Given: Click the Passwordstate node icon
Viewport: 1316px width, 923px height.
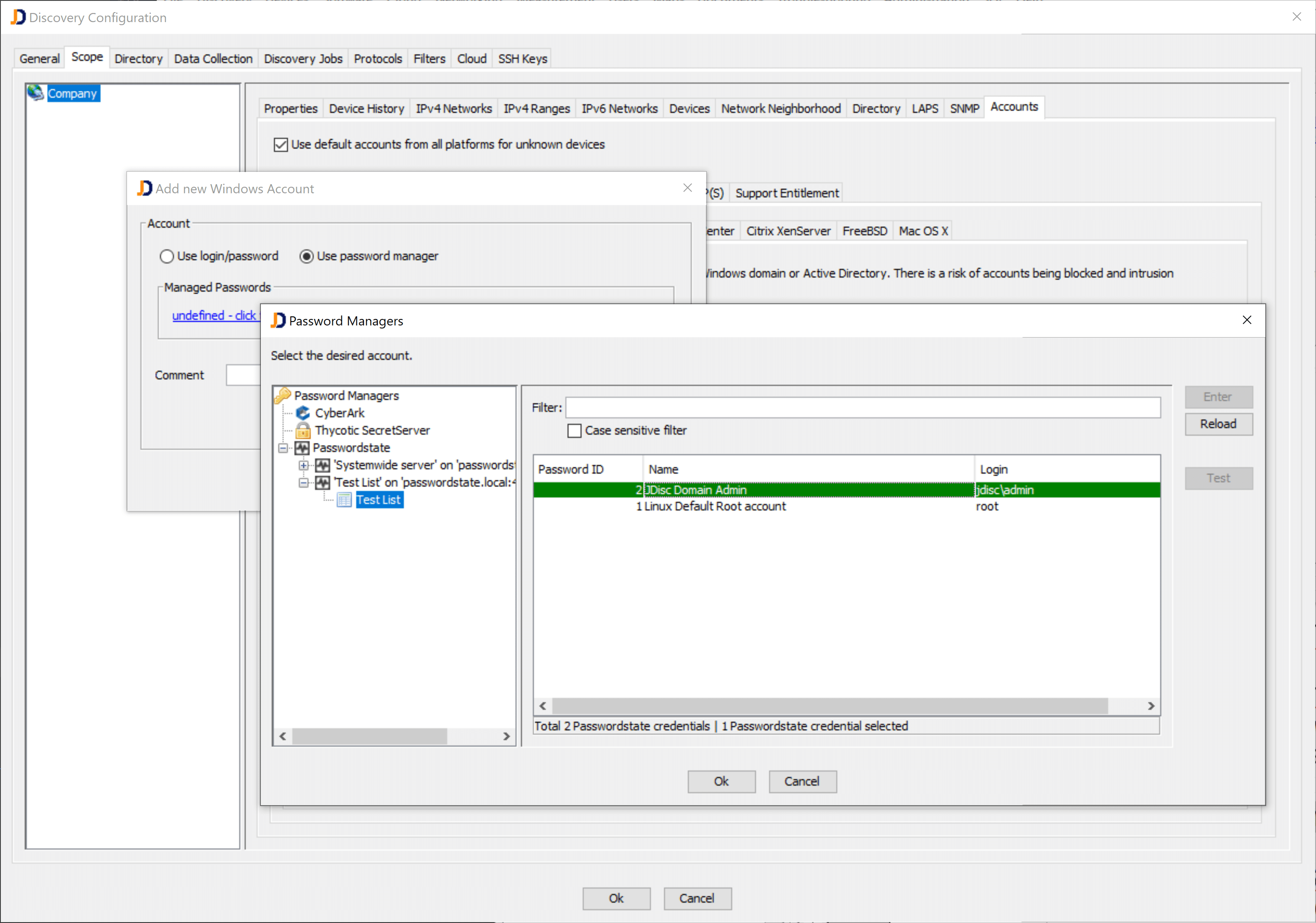Looking at the screenshot, I should click(x=302, y=448).
